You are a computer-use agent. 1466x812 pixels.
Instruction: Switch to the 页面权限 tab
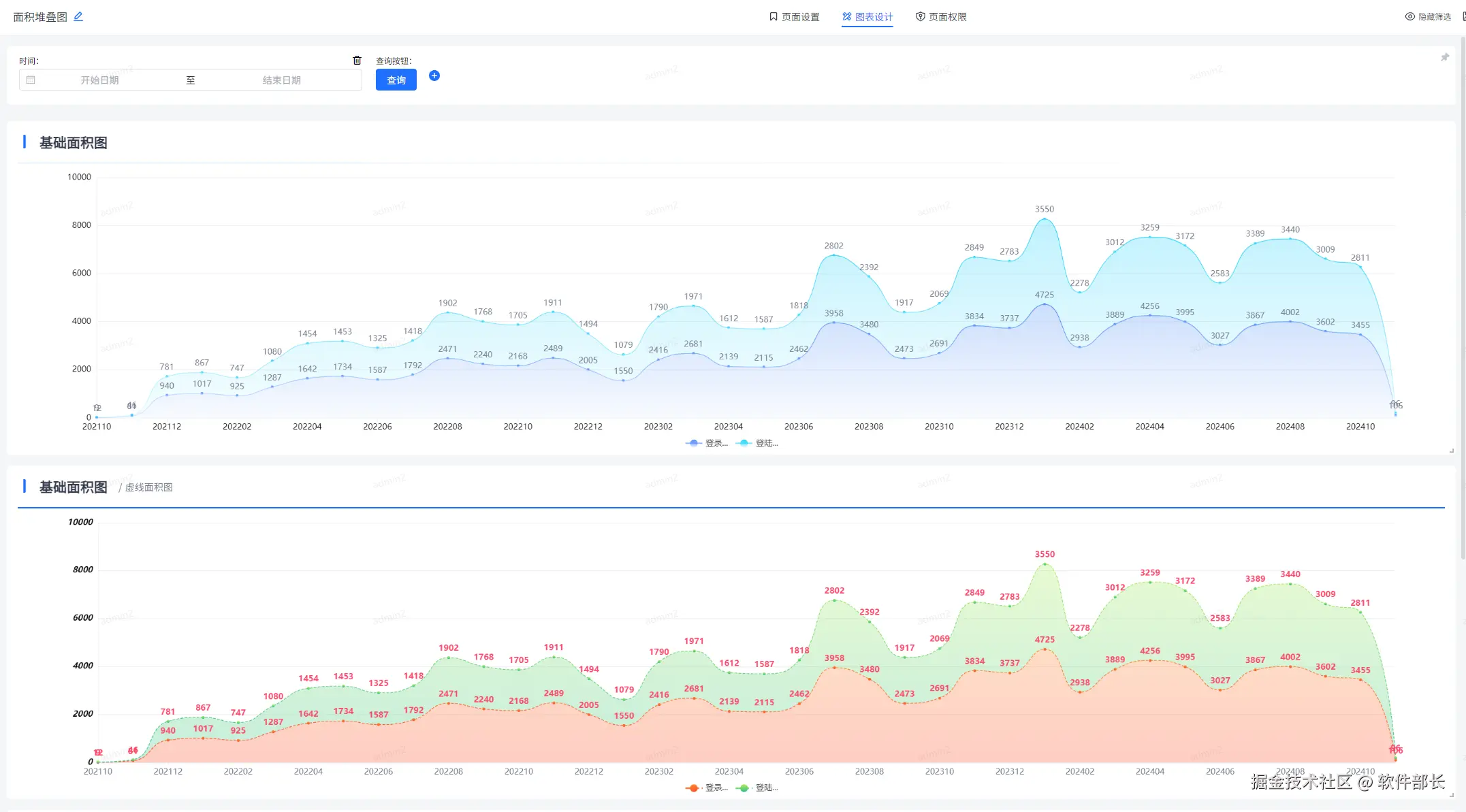(x=941, y=17)
